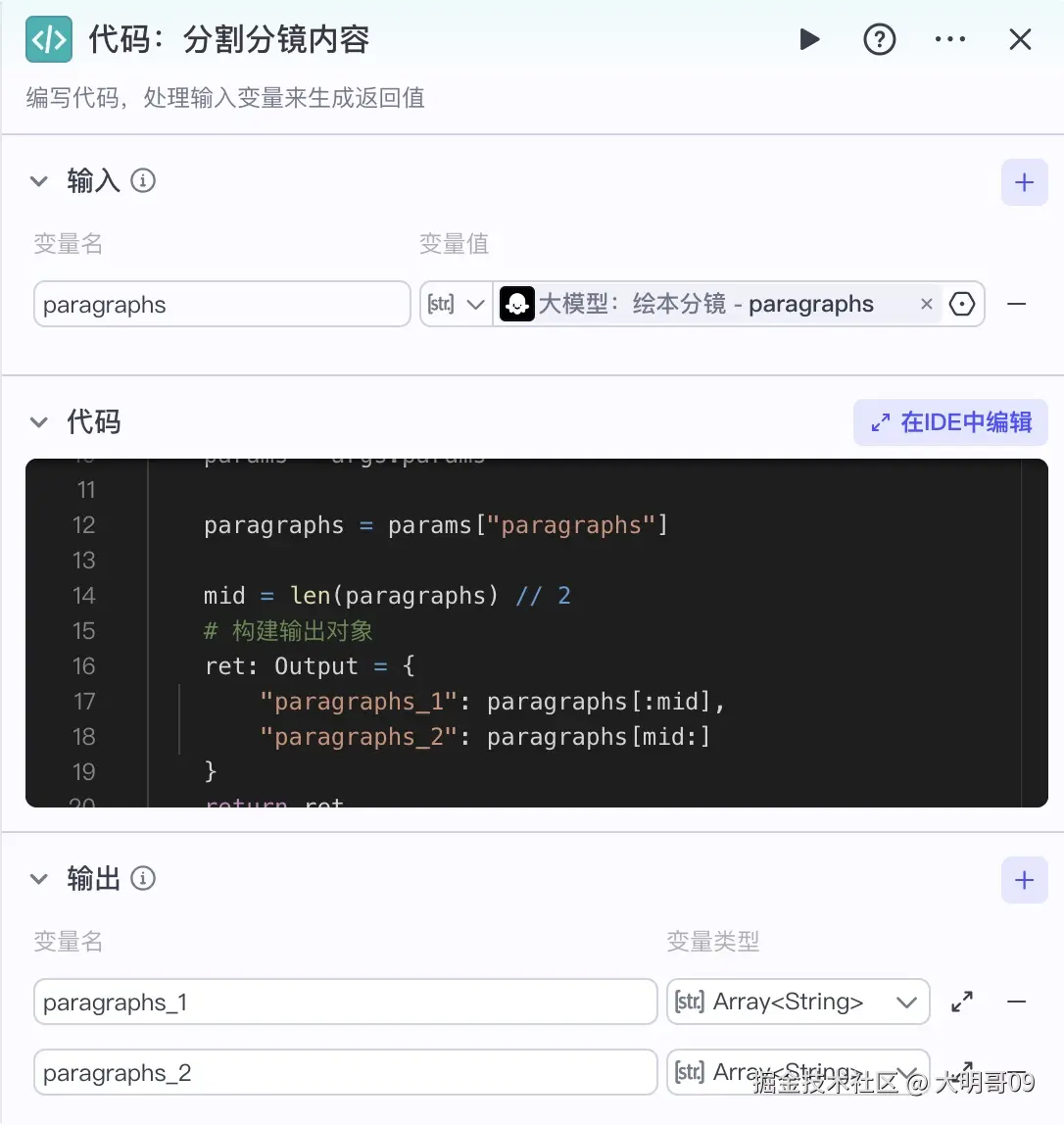Click the code node icon in header
1064x1125 pixels.
coord(49,39)
